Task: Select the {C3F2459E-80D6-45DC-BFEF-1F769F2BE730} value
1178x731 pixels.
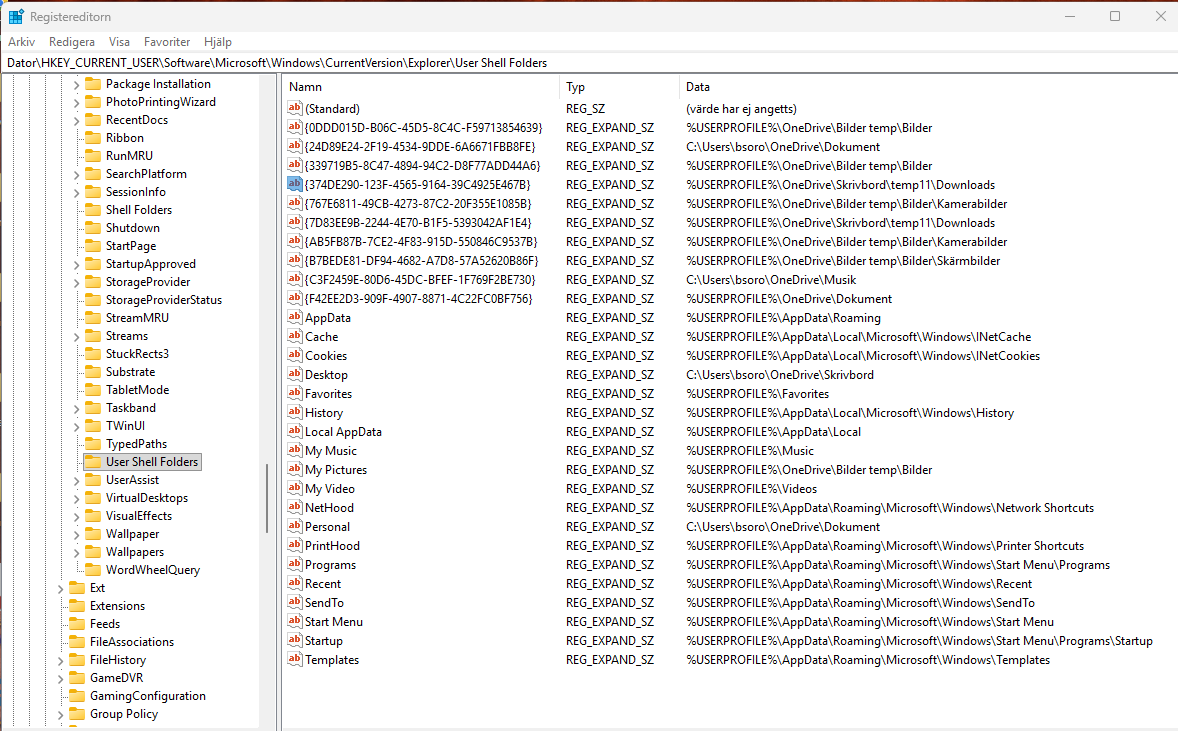Action: pos(420,279)
